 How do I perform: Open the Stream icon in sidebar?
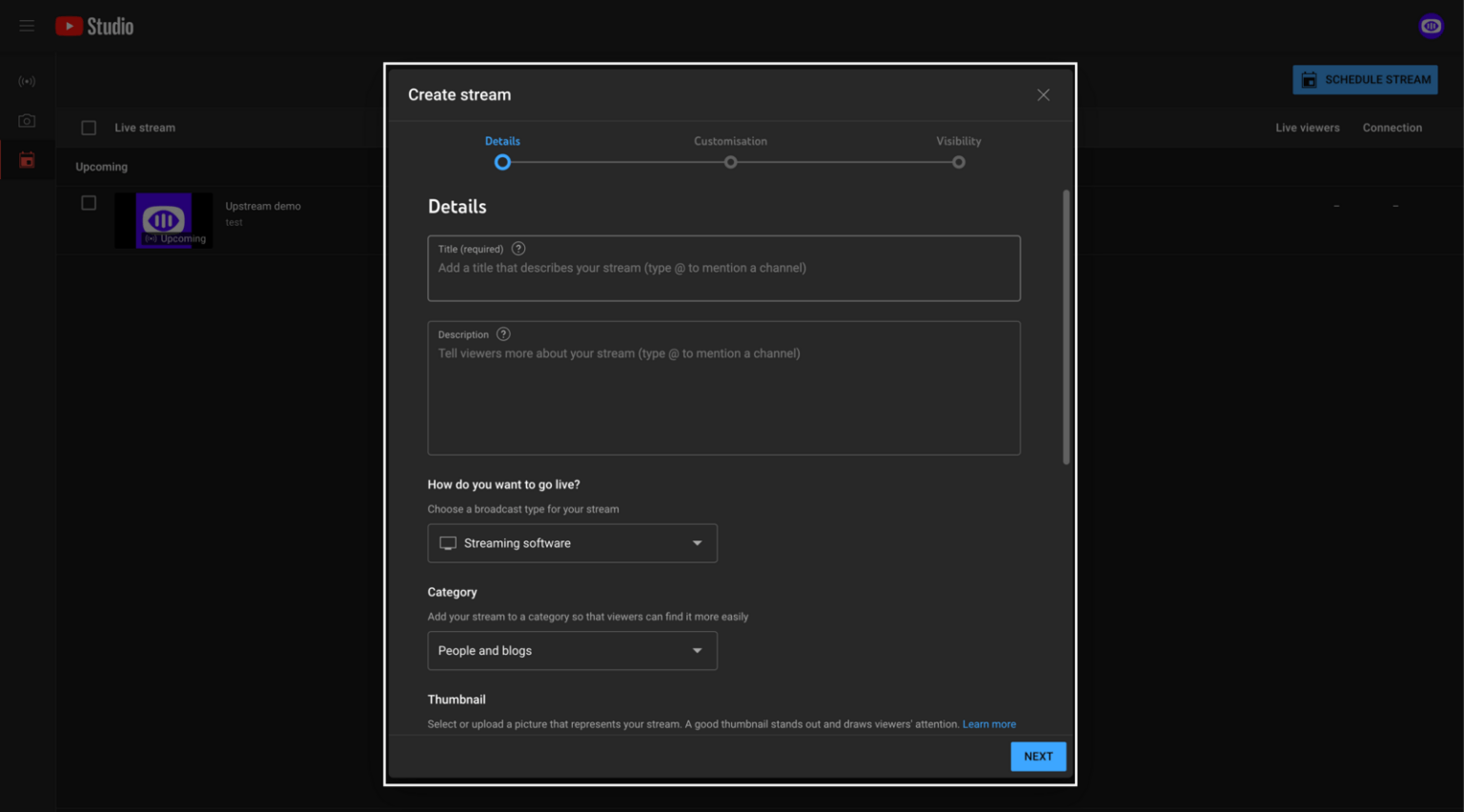pos(27,82)
